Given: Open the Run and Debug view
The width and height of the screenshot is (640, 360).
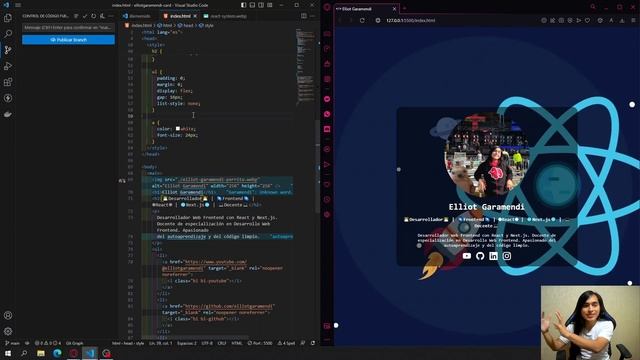Looking at the screenshot, I should click(x=8, y=66).
